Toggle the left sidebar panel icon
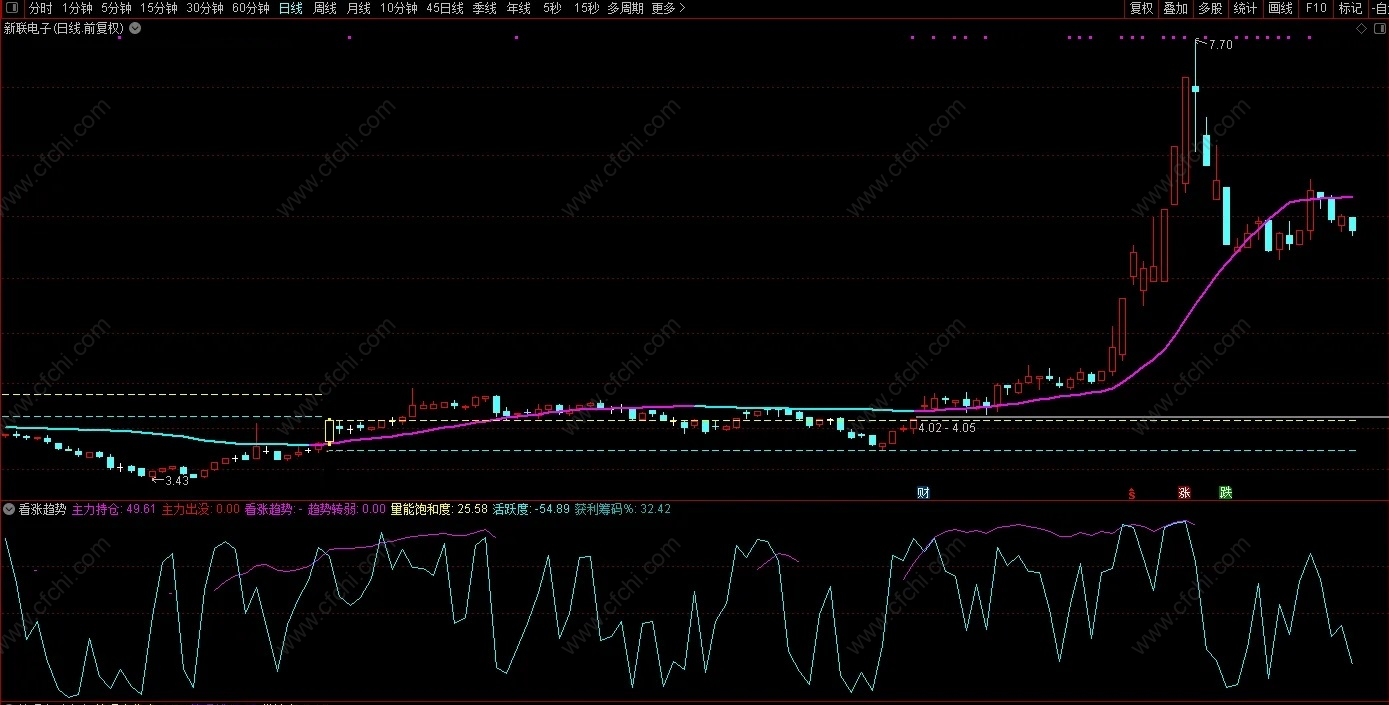Screen dimensions: 1389x705 click(12, 8)
